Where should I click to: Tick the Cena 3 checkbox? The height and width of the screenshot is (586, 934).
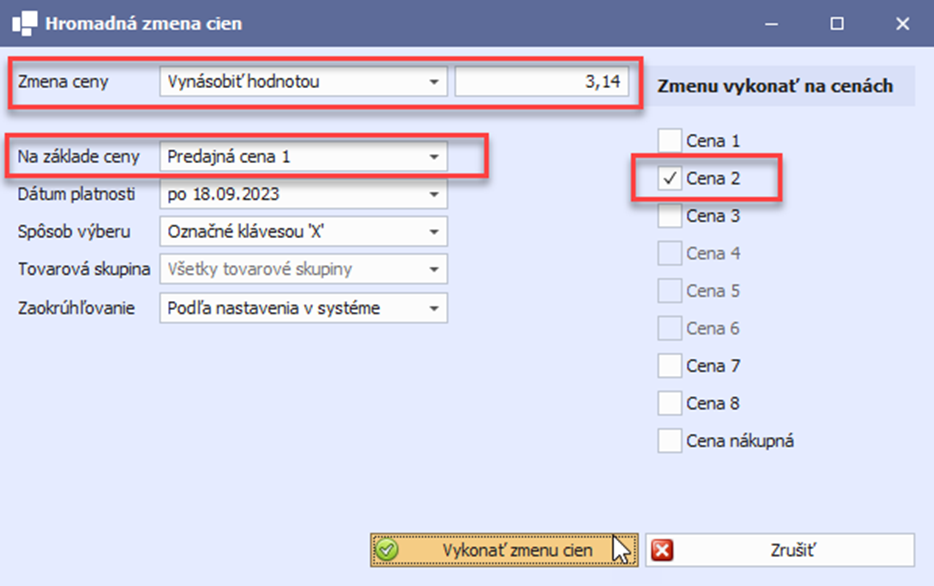(670, 216)
